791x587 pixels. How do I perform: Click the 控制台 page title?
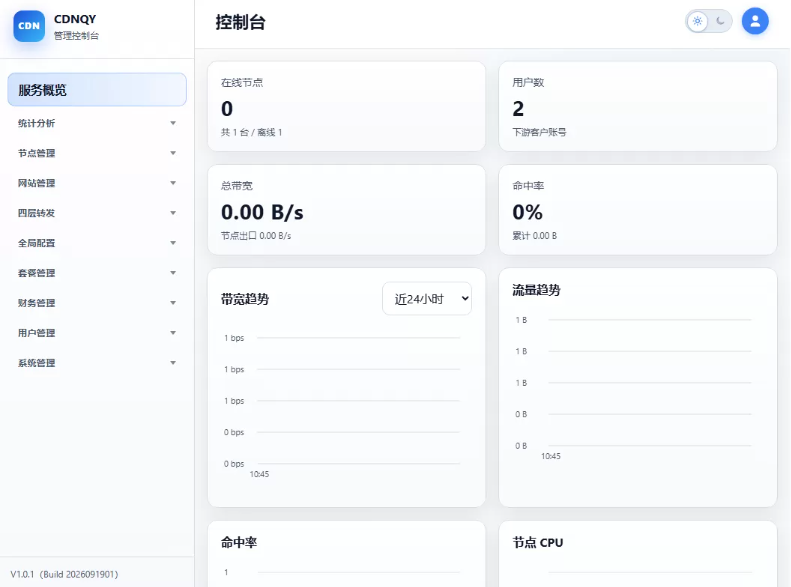240,22
